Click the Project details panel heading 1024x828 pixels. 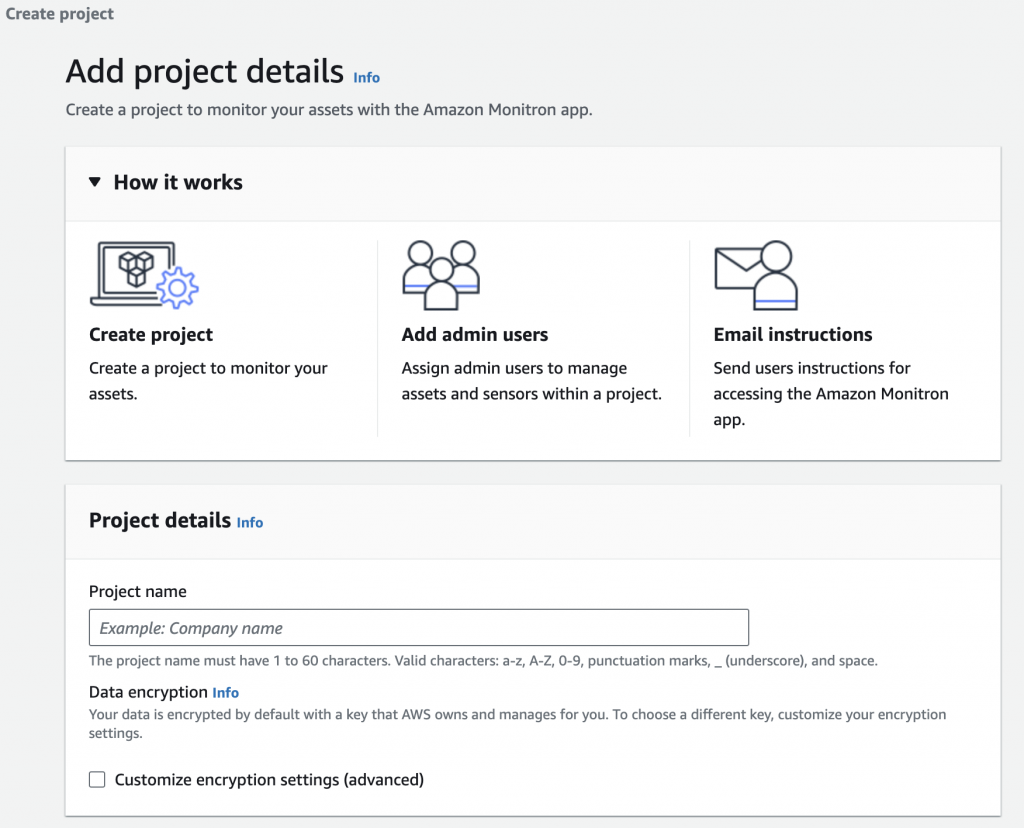click(x=160, y=520)
